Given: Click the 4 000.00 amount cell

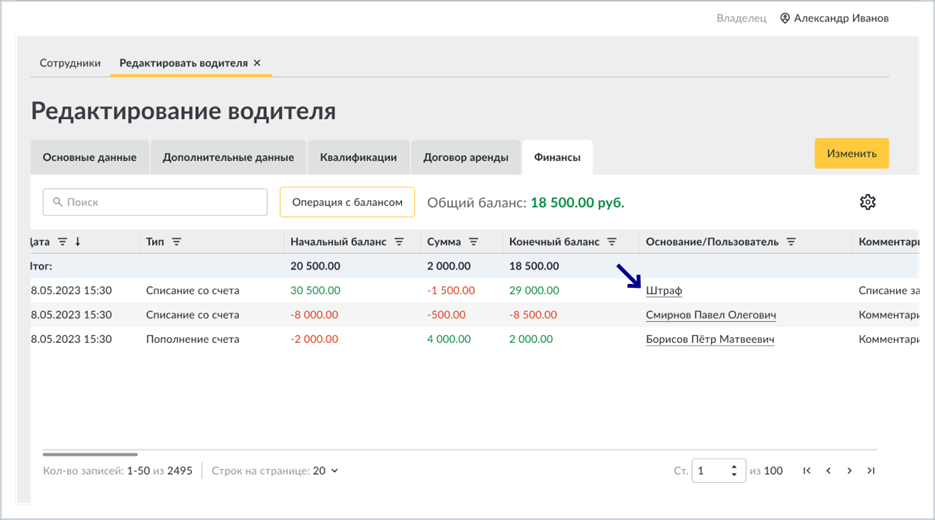Looking at the screenshot, I should (x=449, y=339).
